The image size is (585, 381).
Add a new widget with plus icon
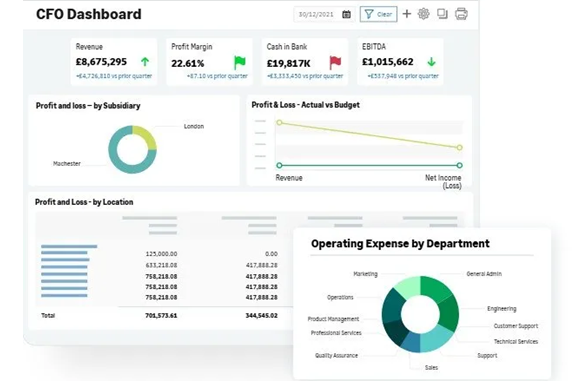(407, 14)
